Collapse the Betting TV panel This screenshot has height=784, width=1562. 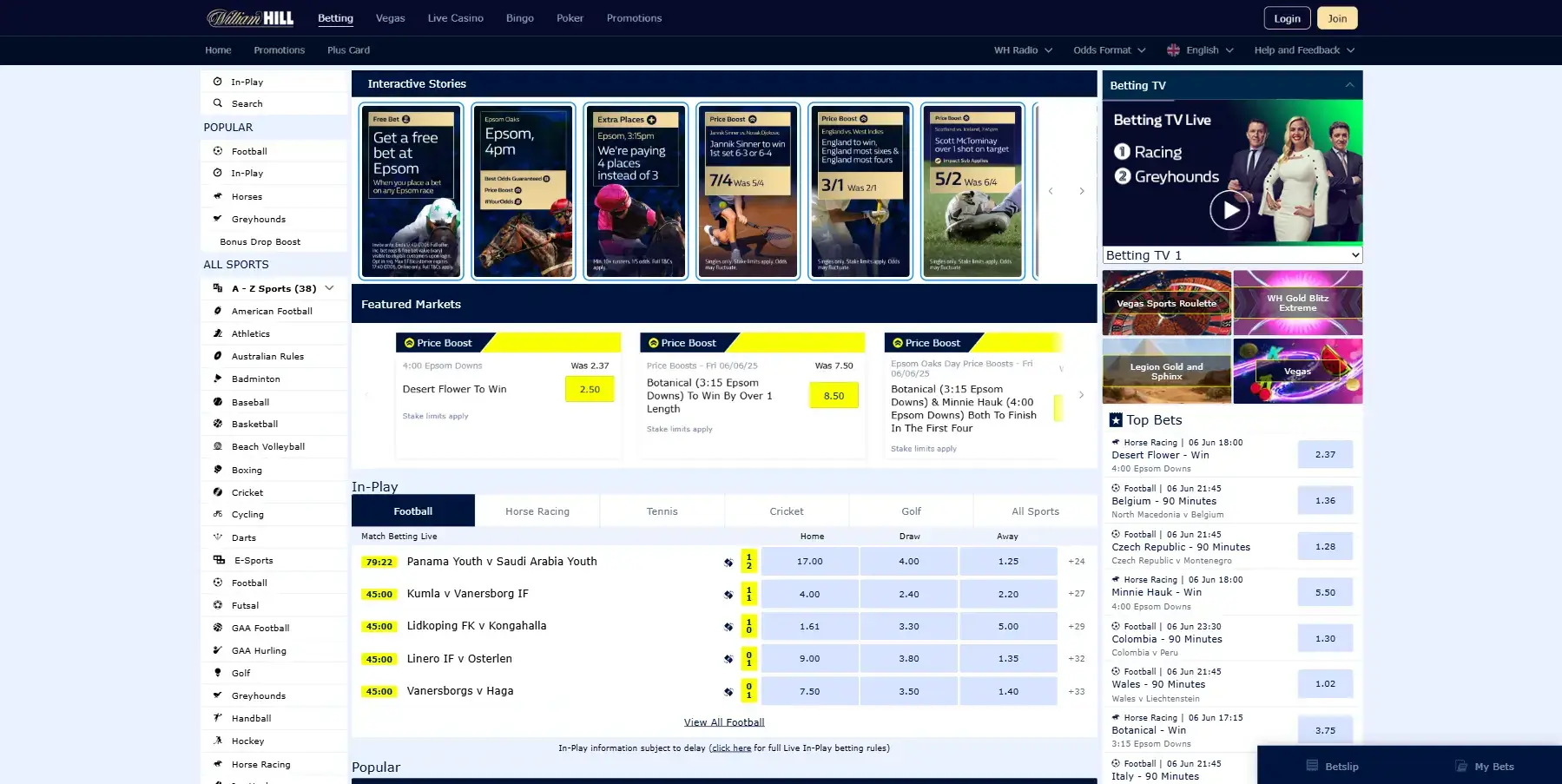point(1349,85)
